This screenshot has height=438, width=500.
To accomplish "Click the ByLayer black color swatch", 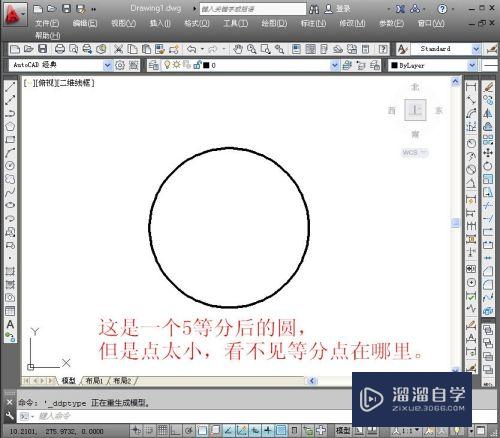I will click(x=394, y=65).
